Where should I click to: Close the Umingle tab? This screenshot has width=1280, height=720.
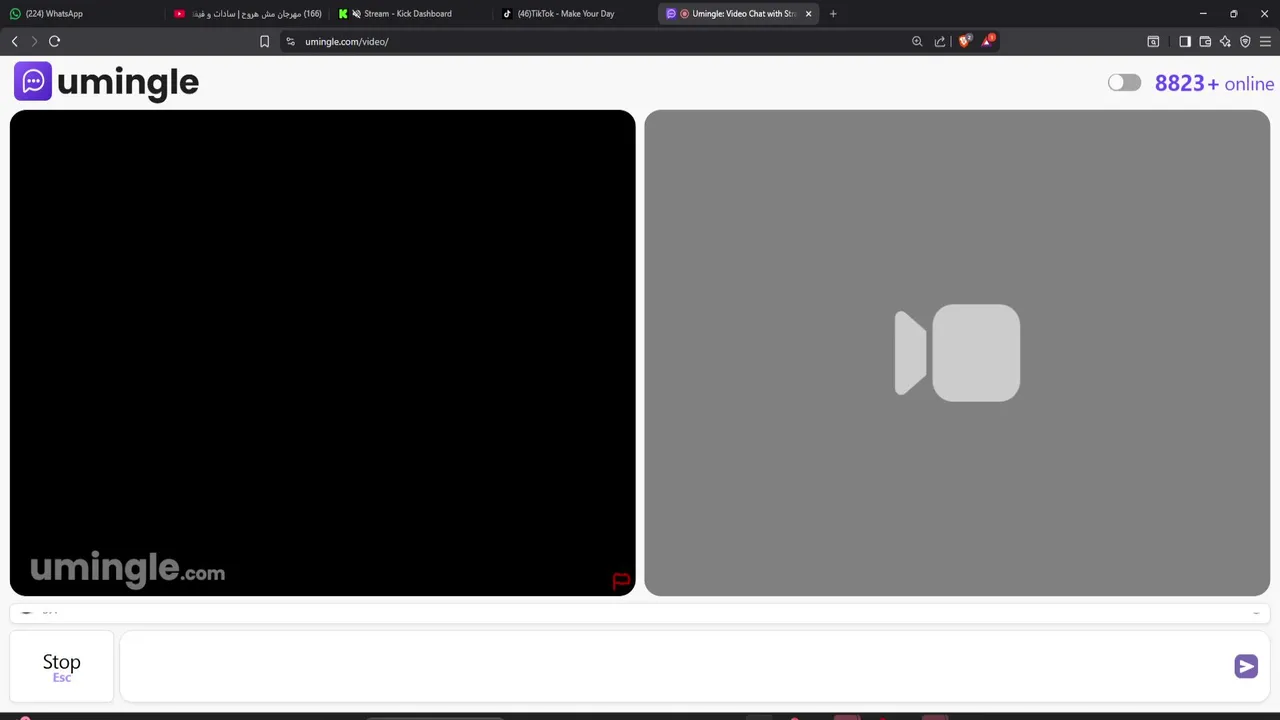tap(808, 14)
